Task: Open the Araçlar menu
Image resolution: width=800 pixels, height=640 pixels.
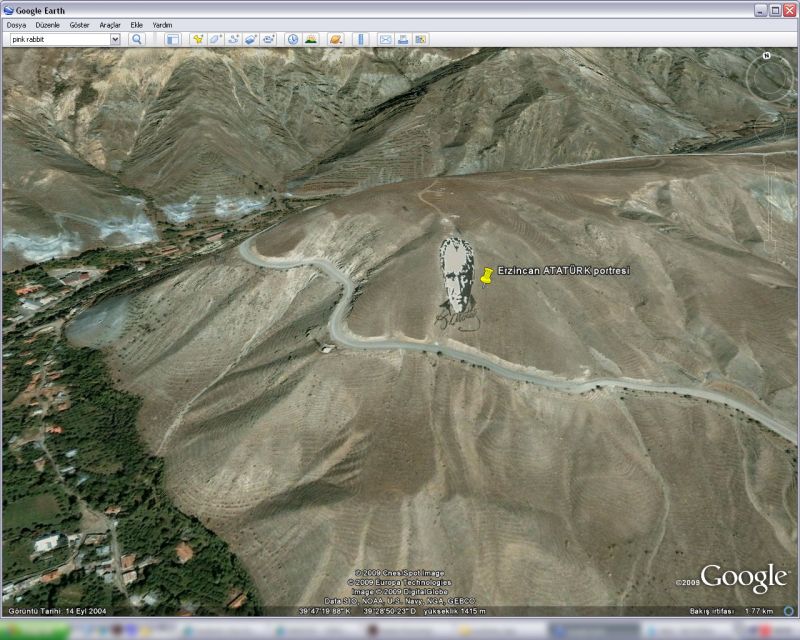Action: (110, 25)
